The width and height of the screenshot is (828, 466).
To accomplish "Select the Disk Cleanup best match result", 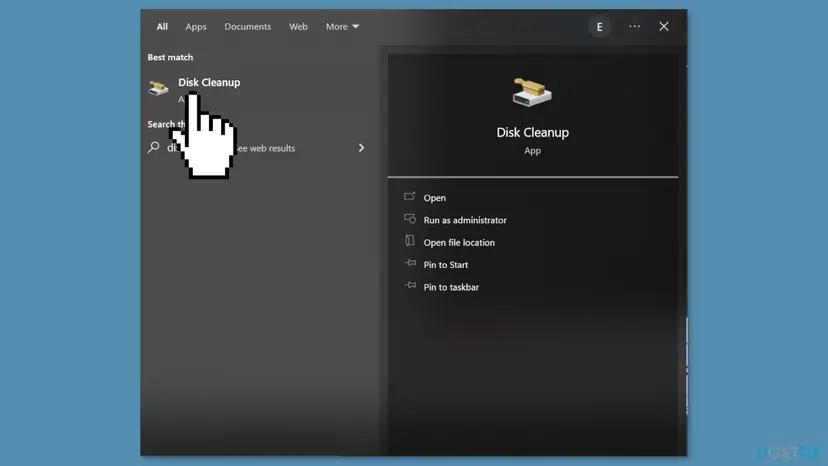I will click(259, 89).
